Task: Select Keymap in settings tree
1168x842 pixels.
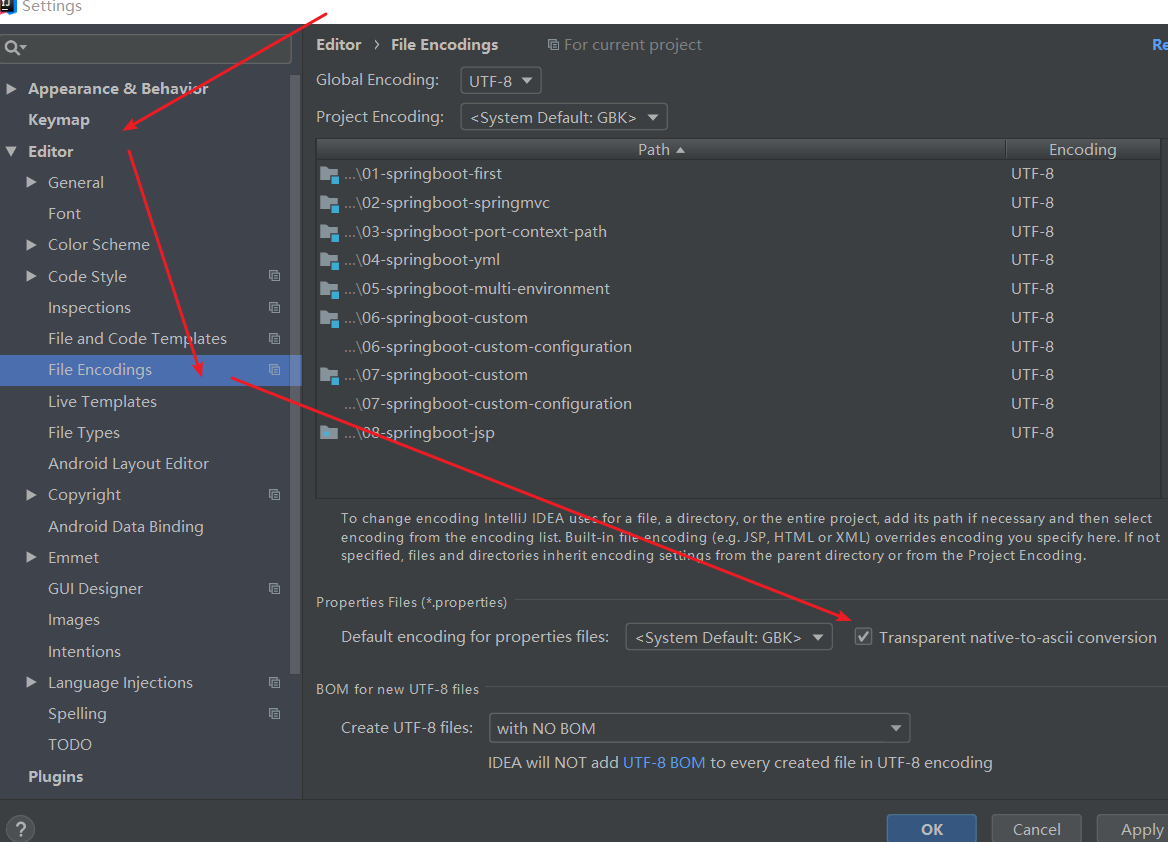Action: point(59,120)
